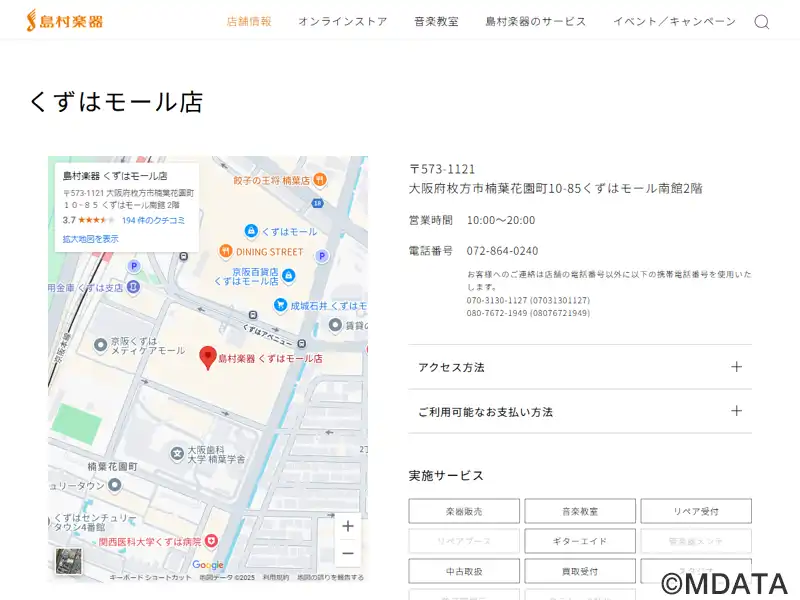Click the postal code 〒573-1121 text

tap(442, 169)
